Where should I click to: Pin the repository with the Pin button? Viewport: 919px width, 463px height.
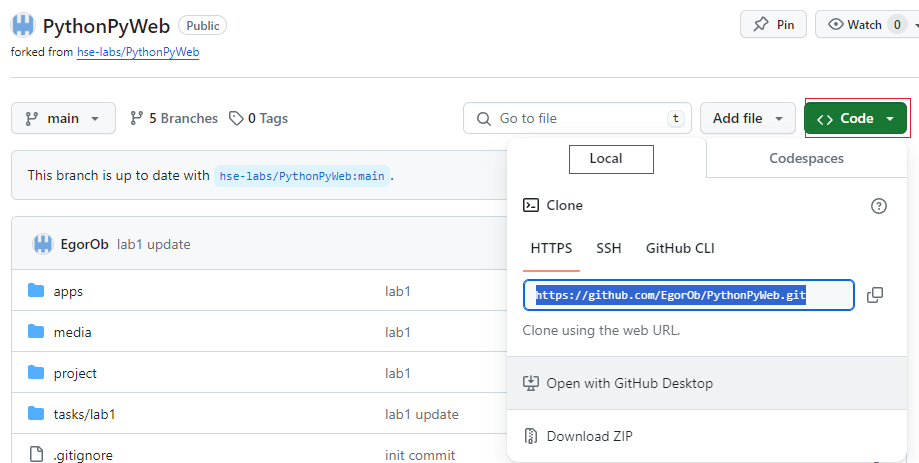774,25
